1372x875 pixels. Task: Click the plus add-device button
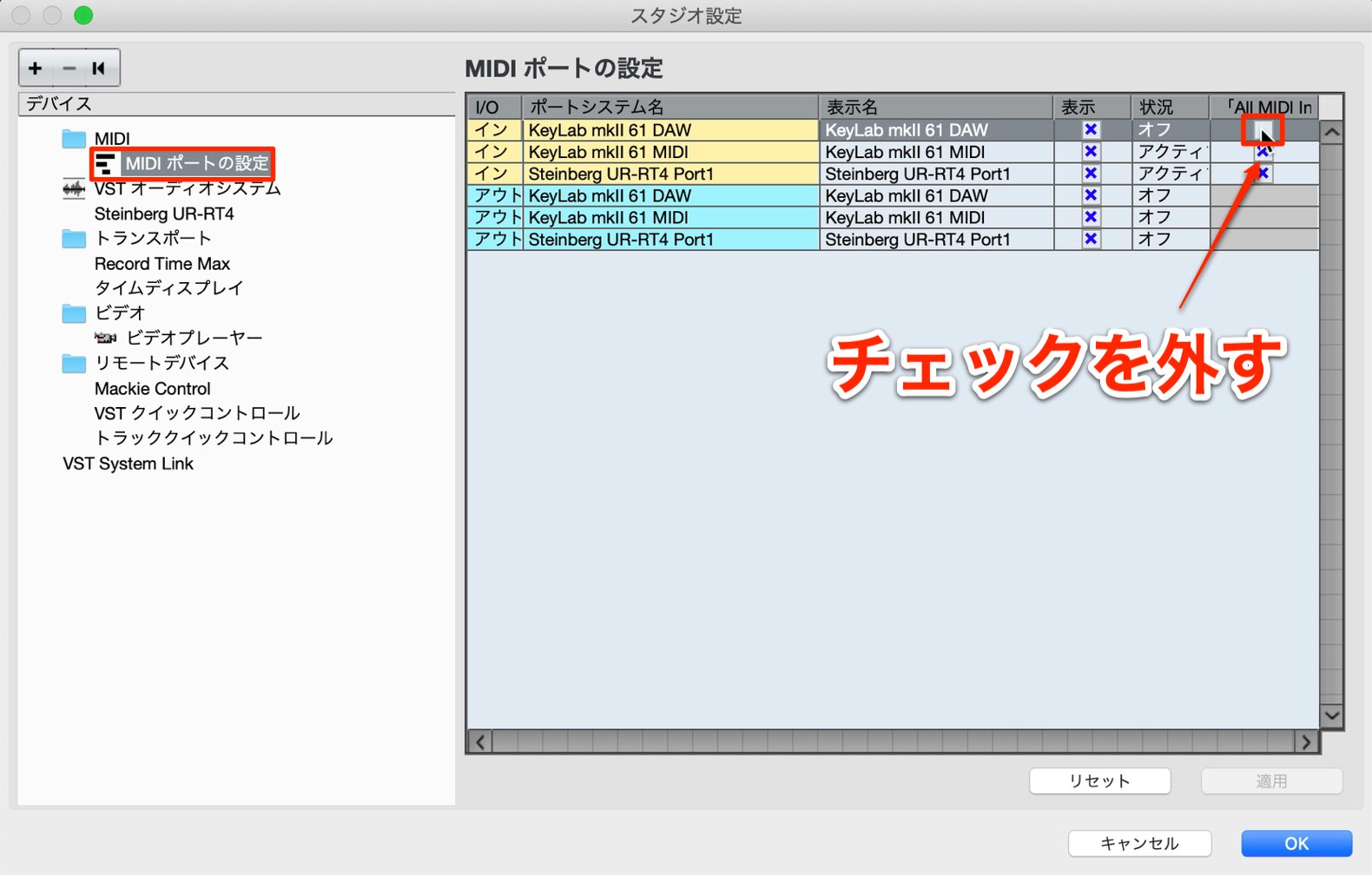35,68
